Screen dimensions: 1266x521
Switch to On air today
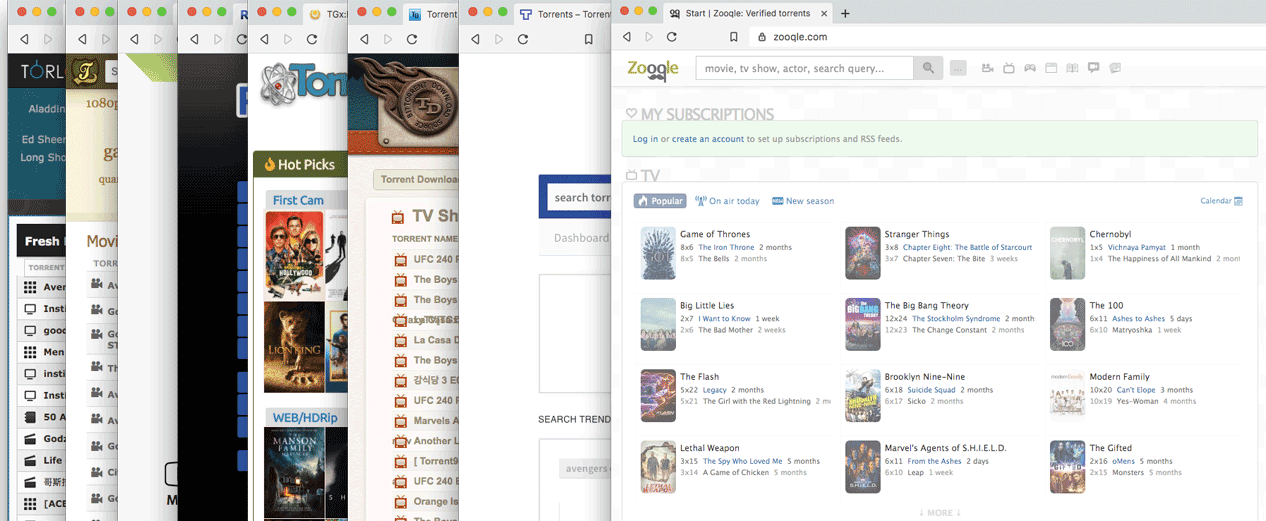727,201
